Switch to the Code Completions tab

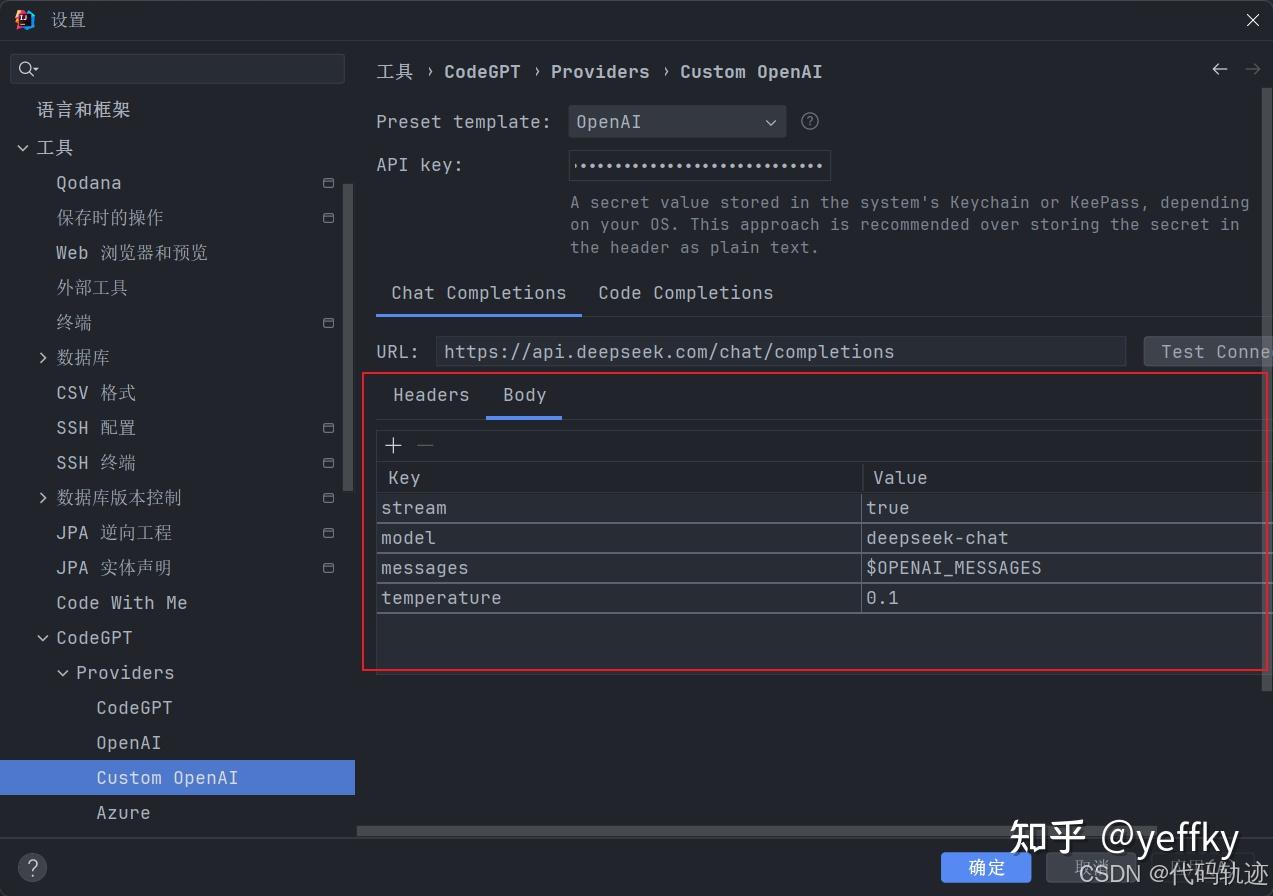pyautogui.click(x=685, y=292)
